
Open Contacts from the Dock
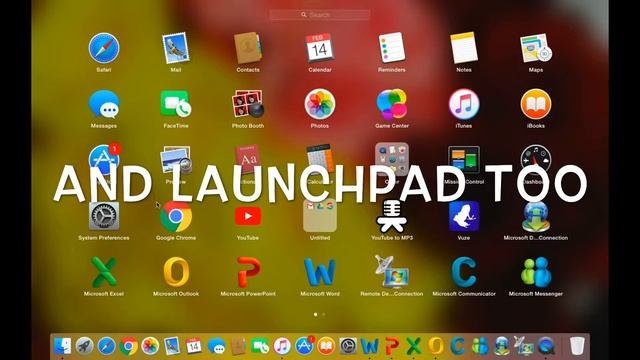(x=238, y=346)
